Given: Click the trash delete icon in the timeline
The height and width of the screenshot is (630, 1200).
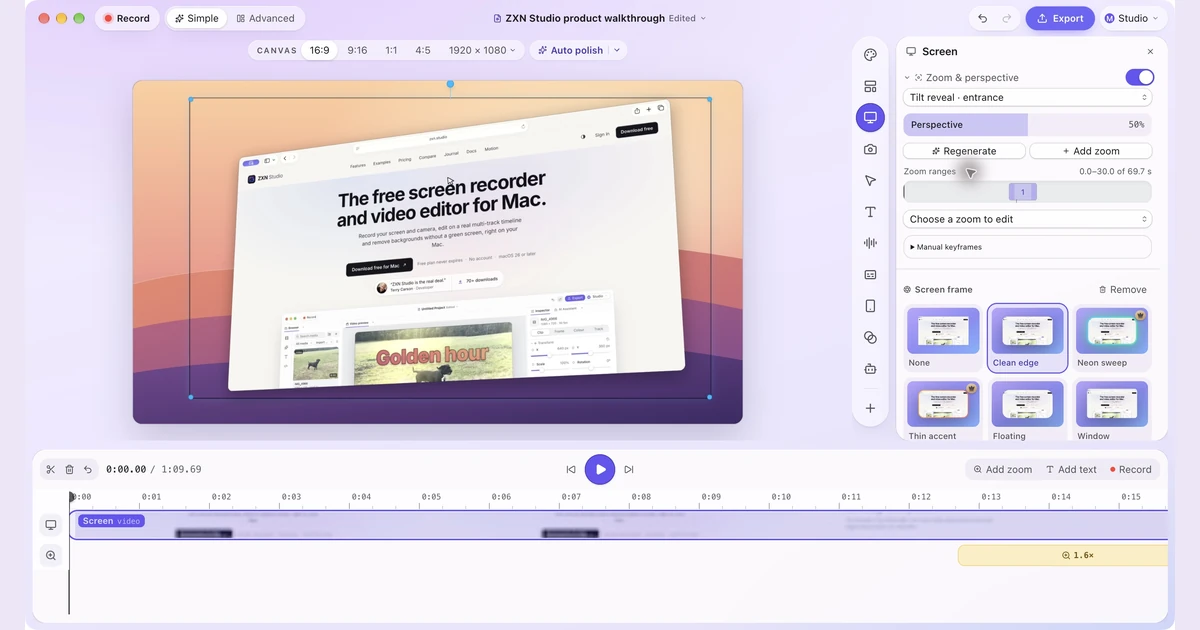Looking at the screenshot, I should click(x=69, y=469).
